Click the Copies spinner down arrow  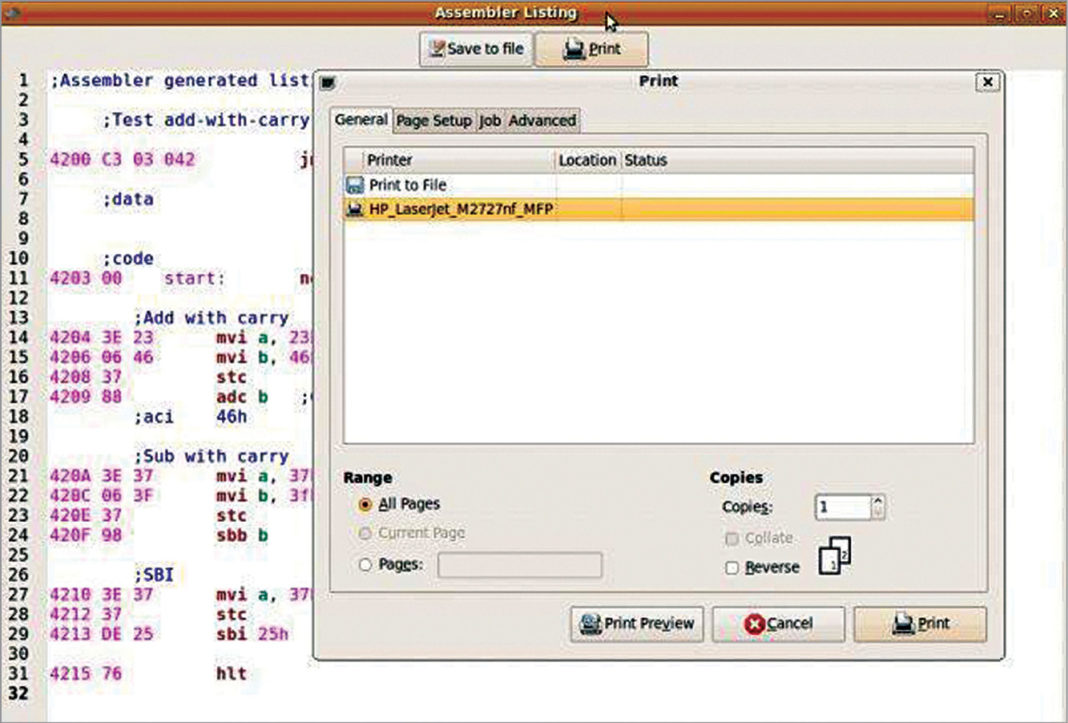879,513
